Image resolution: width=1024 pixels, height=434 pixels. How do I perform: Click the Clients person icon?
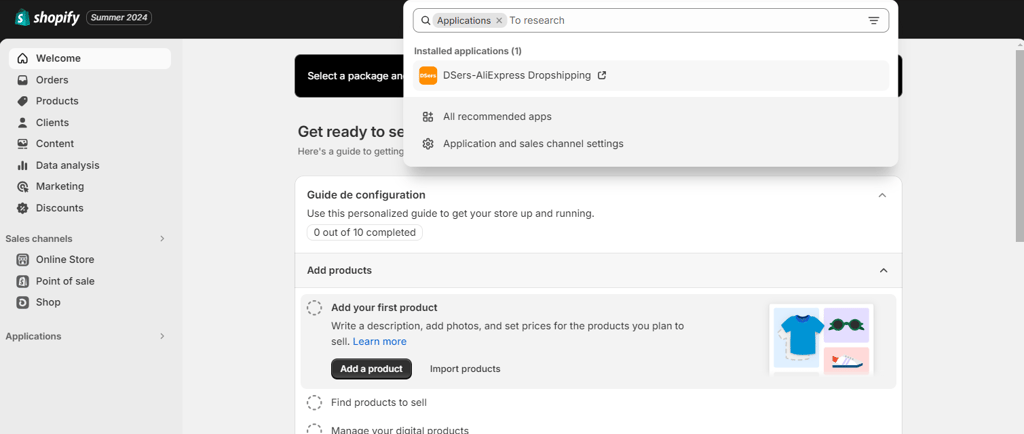(x=23, y=123)
